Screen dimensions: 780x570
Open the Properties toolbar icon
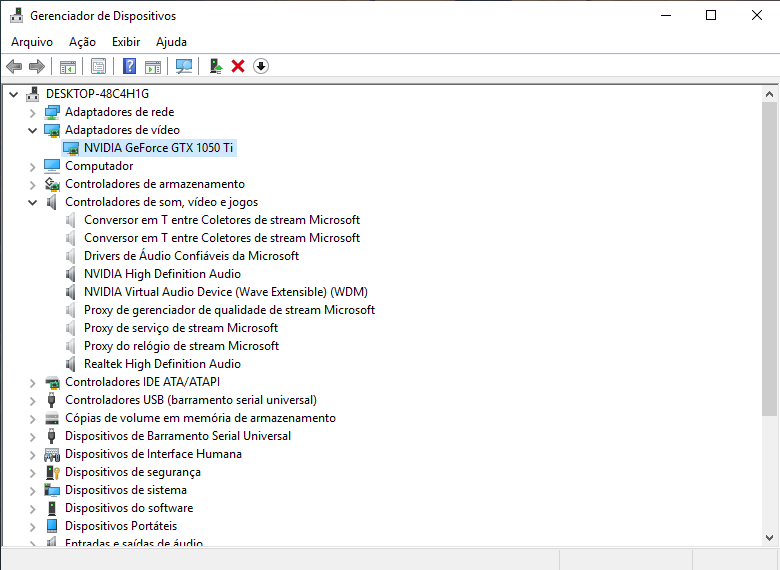coord(98,66)
